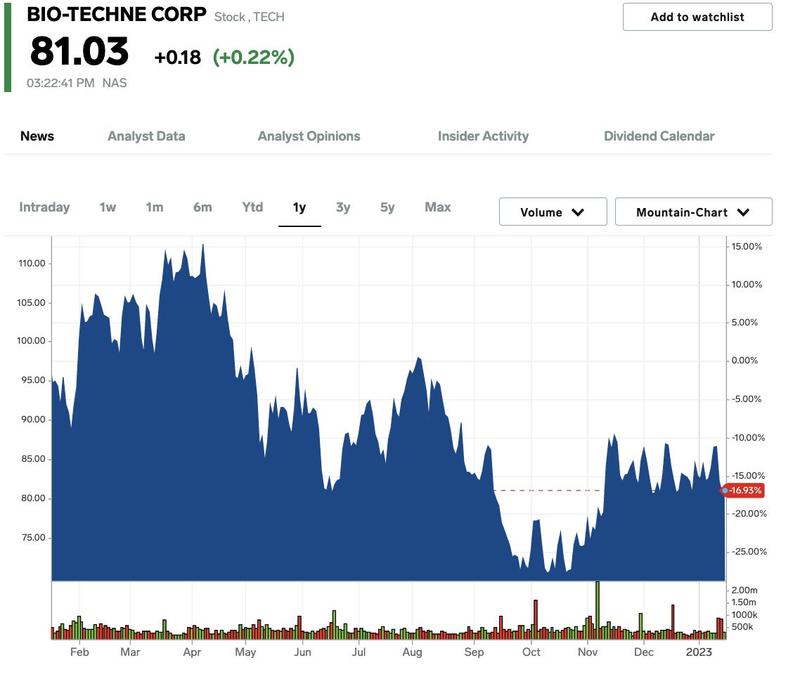Click the BIO-TECHNE CORP stock title

coord(116,14)
